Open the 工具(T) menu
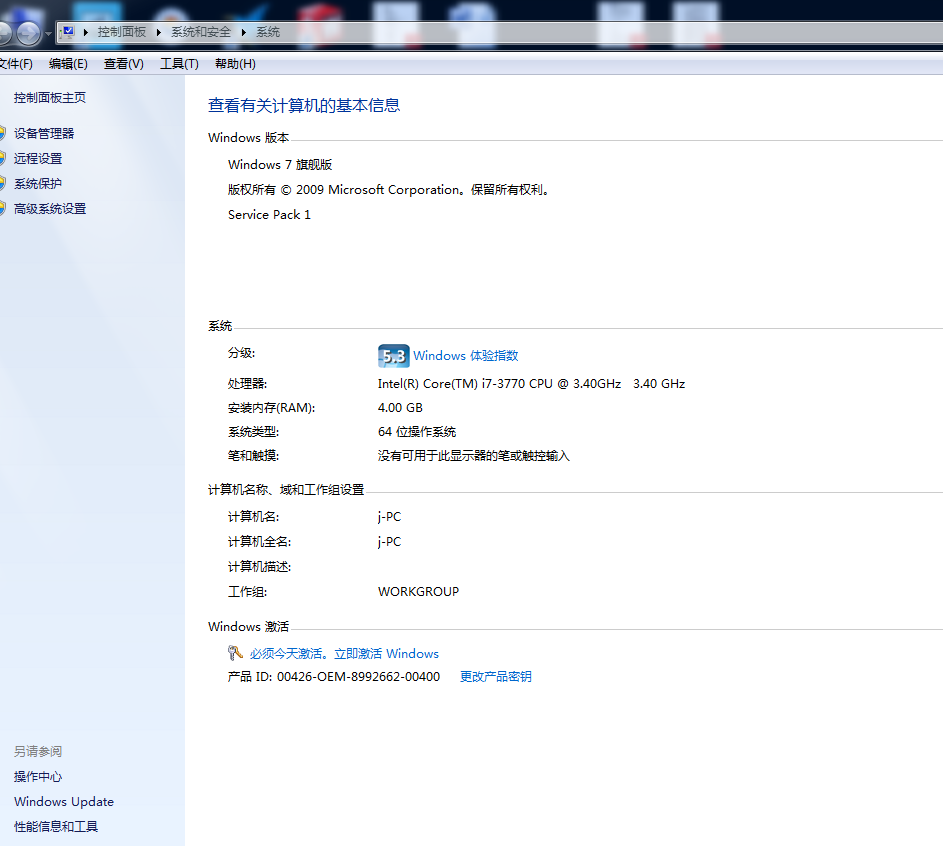Viewport: 943px width, 846px height. 179,64
